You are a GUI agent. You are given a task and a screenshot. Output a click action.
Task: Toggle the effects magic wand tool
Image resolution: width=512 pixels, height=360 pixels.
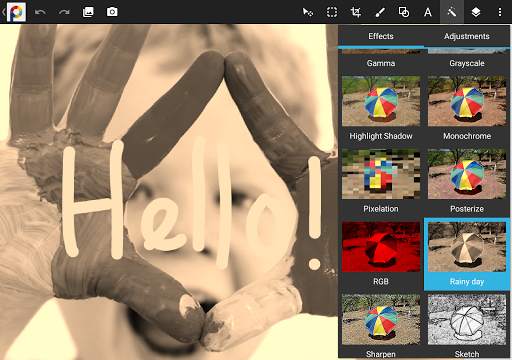(452, 12)
